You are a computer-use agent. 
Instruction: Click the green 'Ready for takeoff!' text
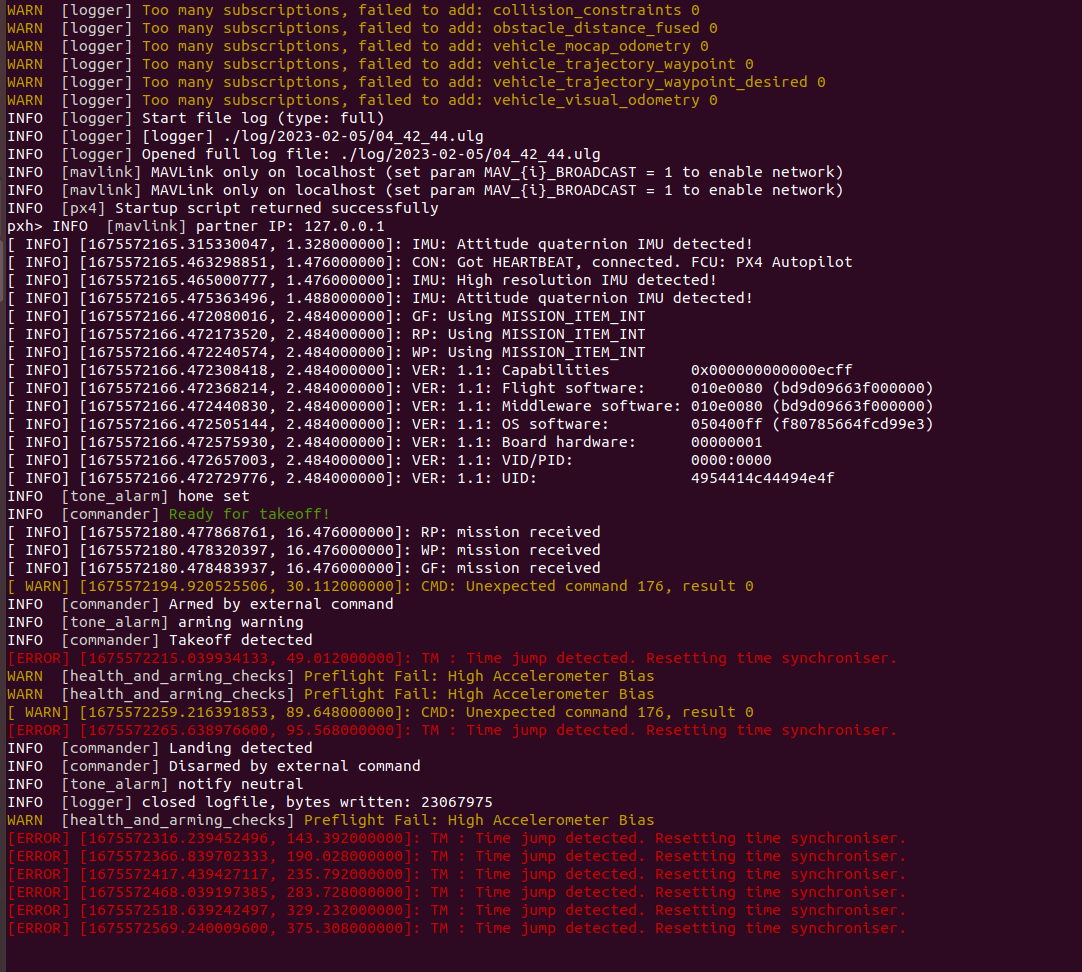(x=249, y=514)
